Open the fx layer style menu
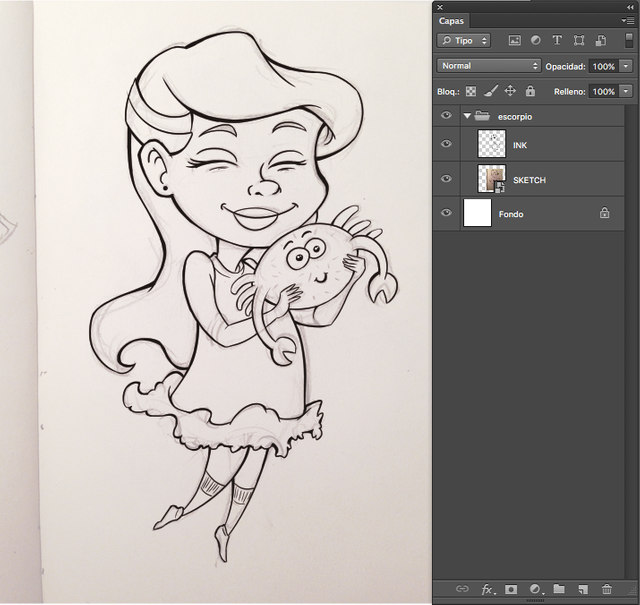Image resolution: width=640 pixels, height=605 pixels. pos(488,589)
